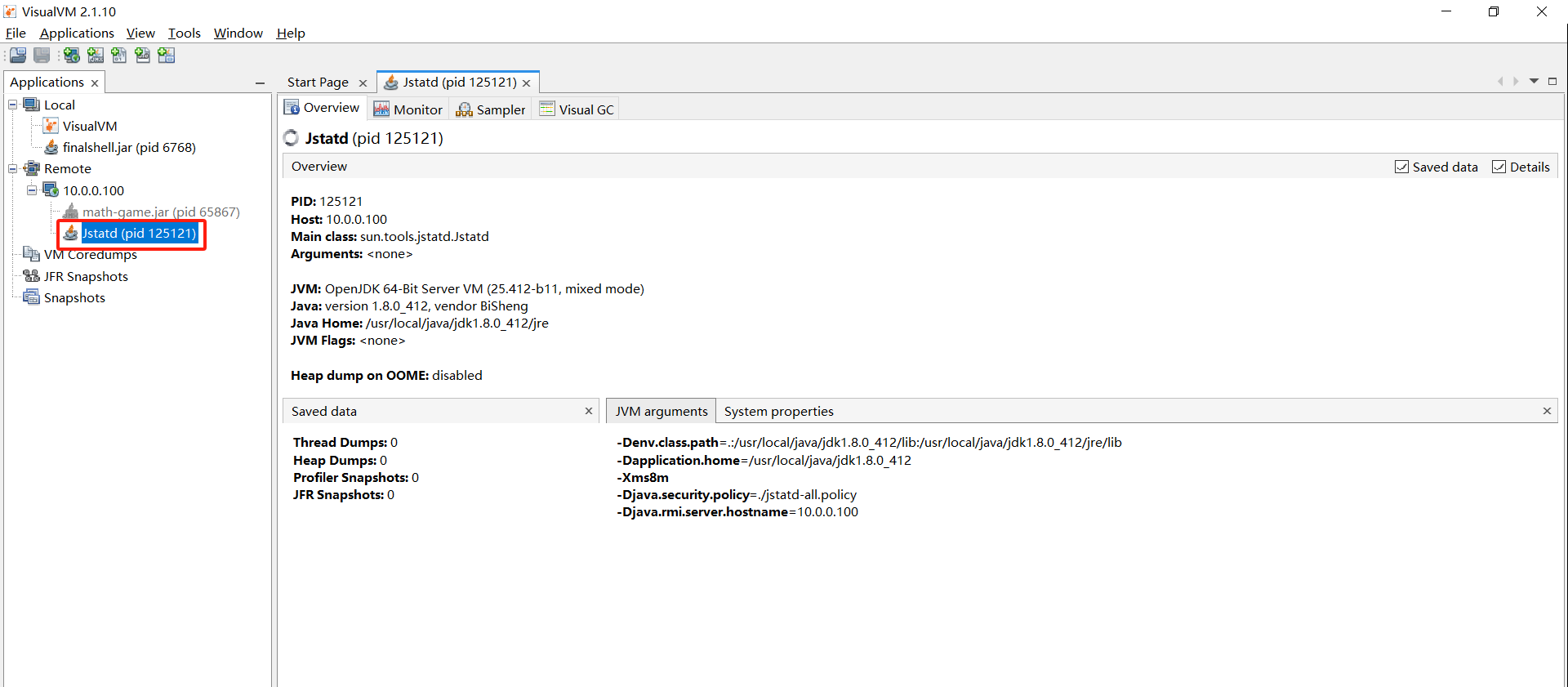This screenshot has width=1568, height=687.
Task: Toggle the Details checkbox
Action: click(x=1499, y=167)
